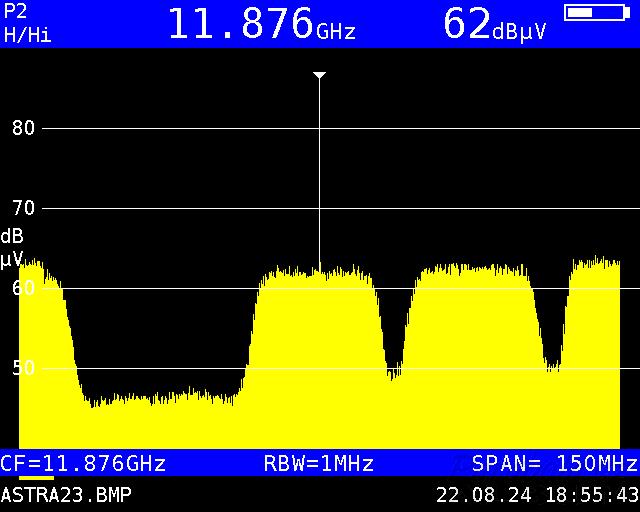The width and height of the screenshot is (640, 512).
Task: Click the 11.876 GHz frequency readout
Action: pyautogui.click(x=262, y=24)
